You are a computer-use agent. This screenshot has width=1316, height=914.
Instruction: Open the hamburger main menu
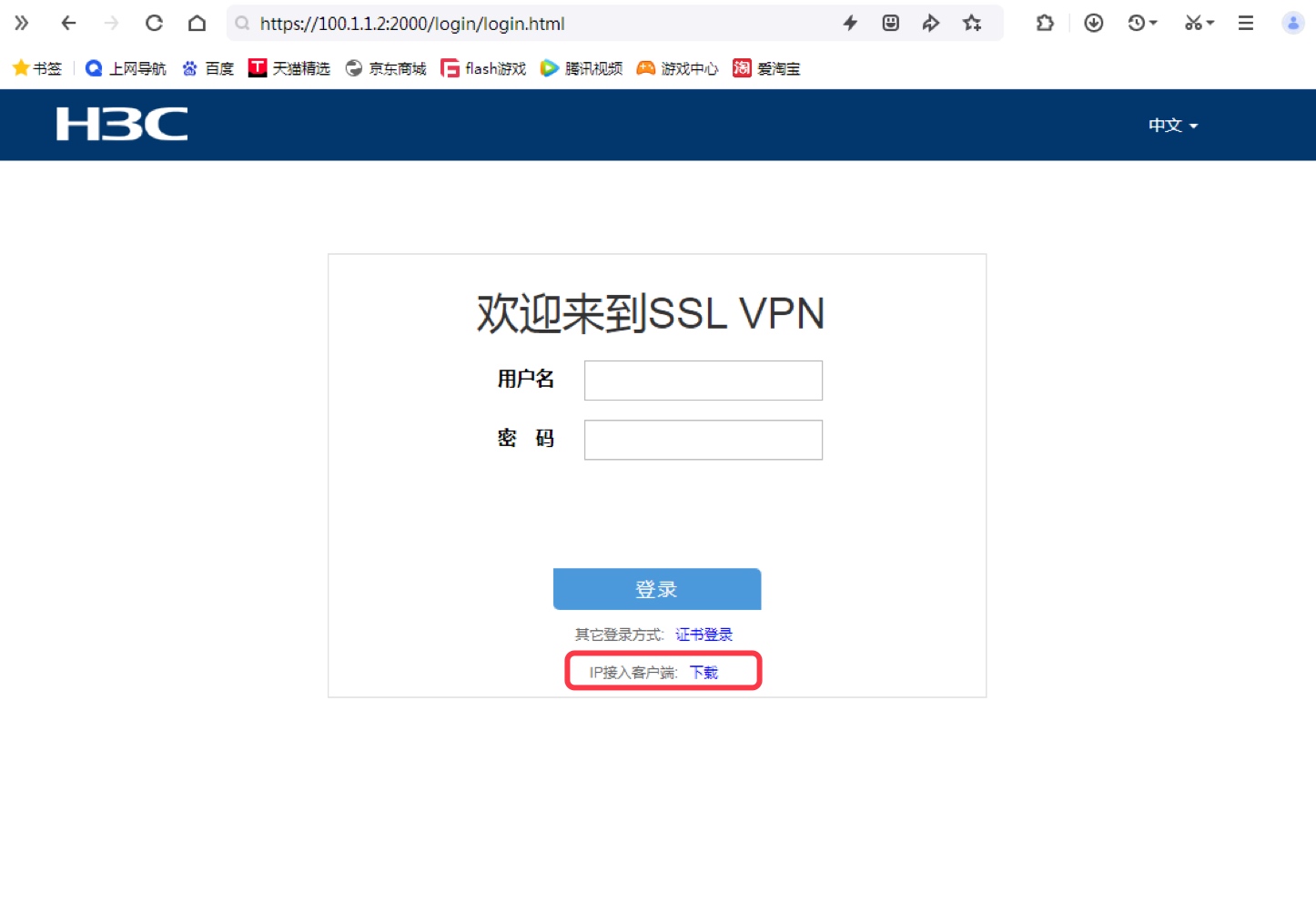coord(1246,24)
